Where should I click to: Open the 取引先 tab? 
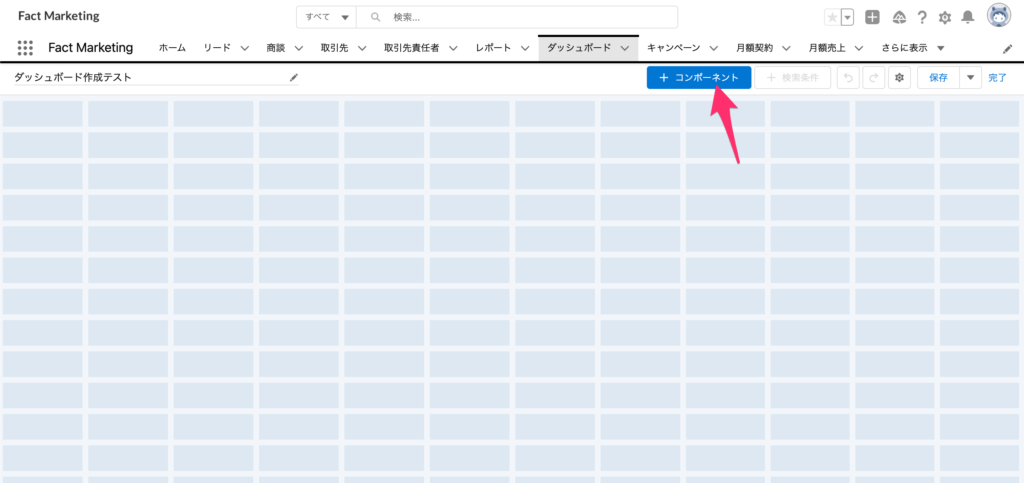click(335, 48)
